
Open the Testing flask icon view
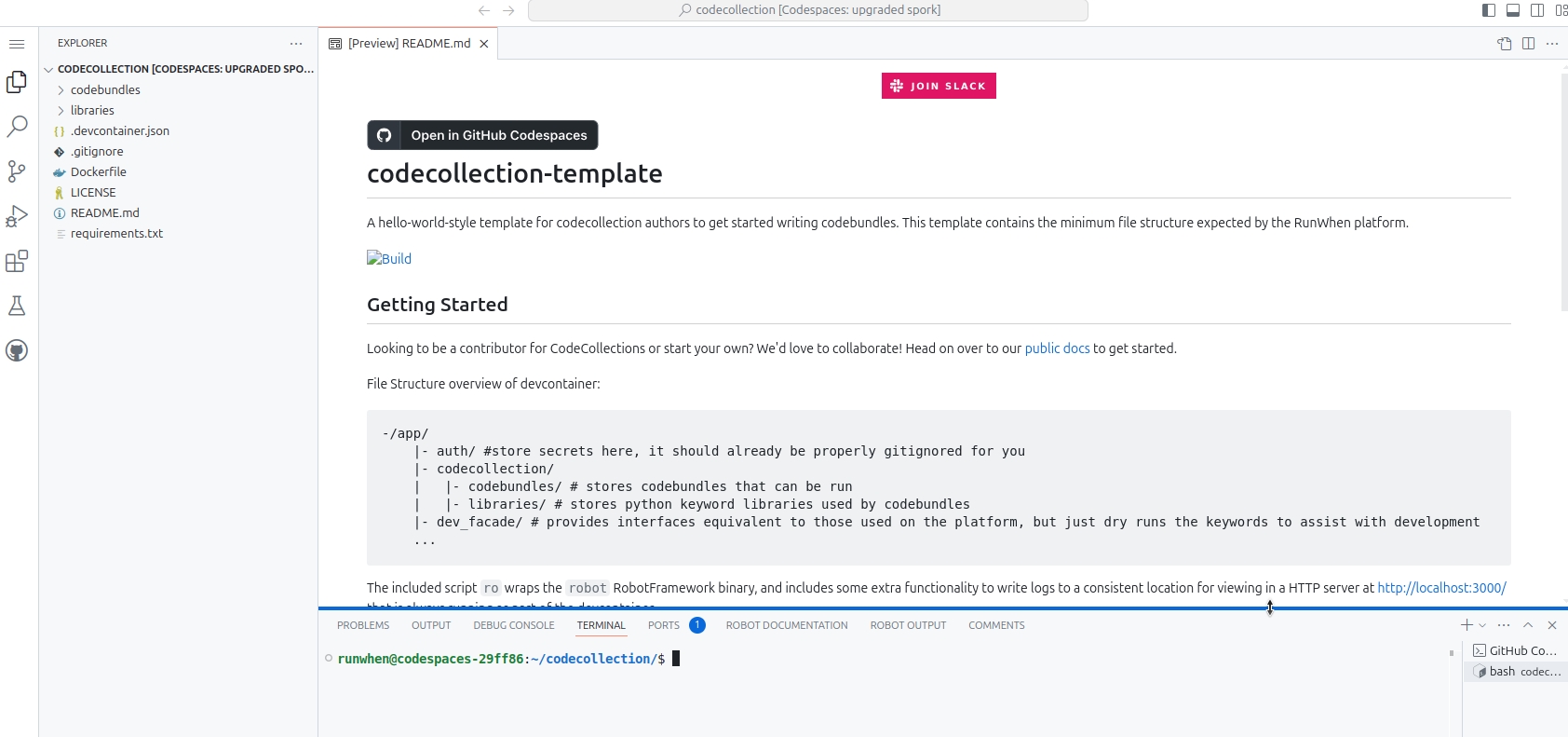pyautogui.click(x=17, y=306)
